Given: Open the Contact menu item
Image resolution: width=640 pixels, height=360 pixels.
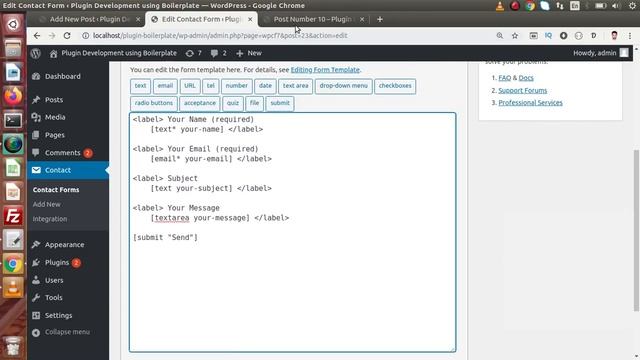Looking at the screenshot, I should point(68,170).
